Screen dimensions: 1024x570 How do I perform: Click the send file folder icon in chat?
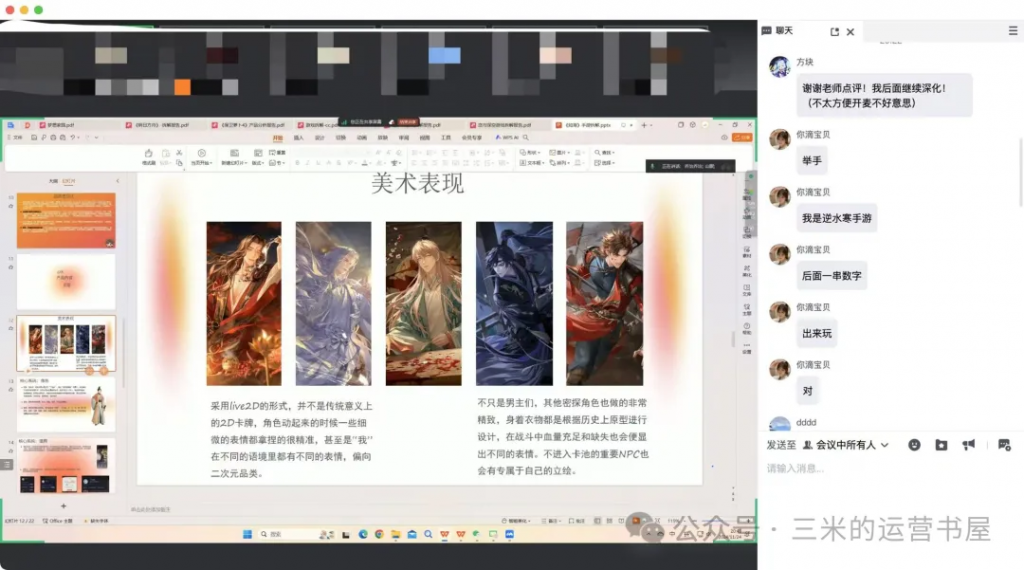pyautogui.click(x=941, y=444)
